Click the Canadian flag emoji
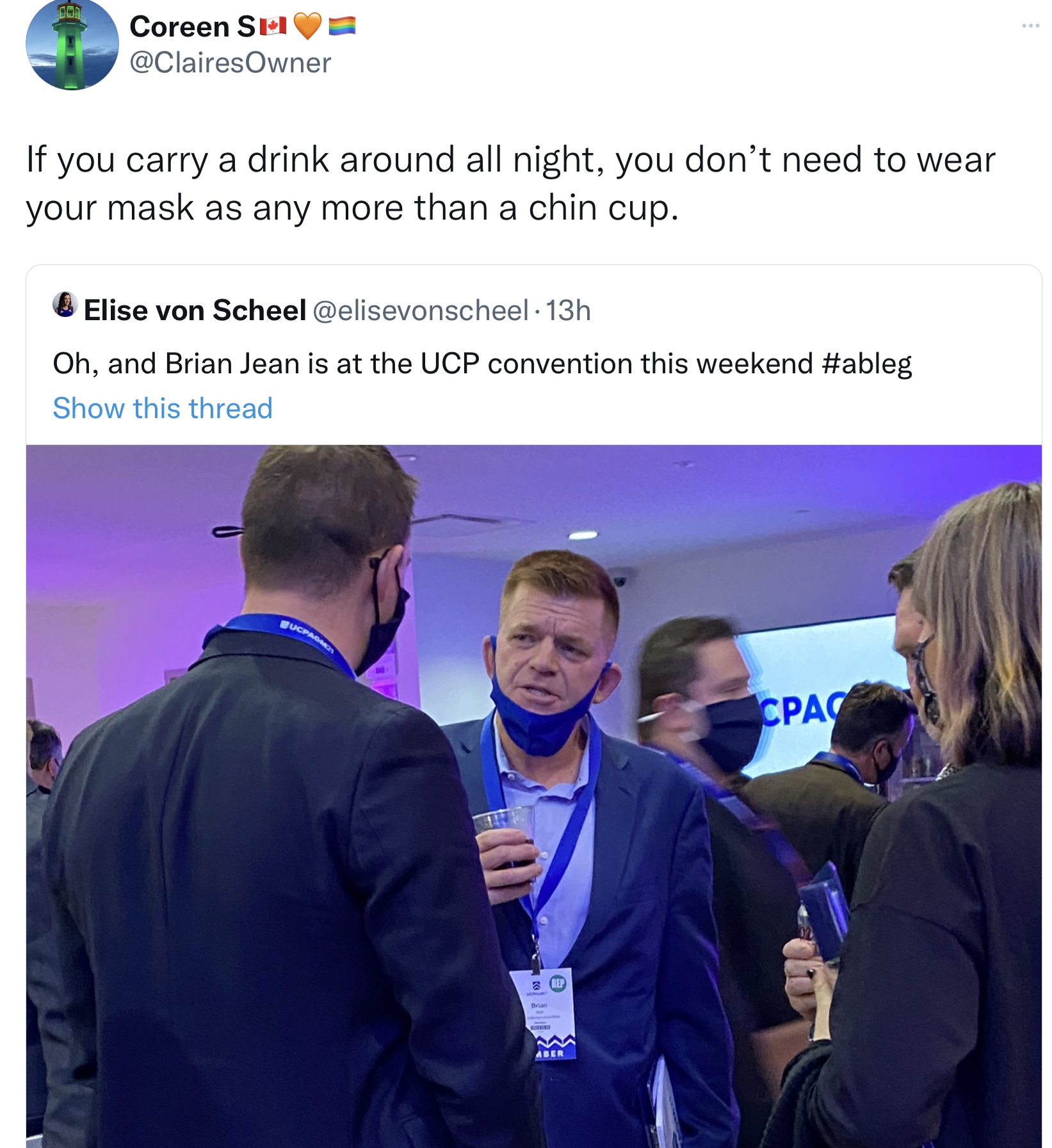 pyautogui.click(x=273, y=26)
